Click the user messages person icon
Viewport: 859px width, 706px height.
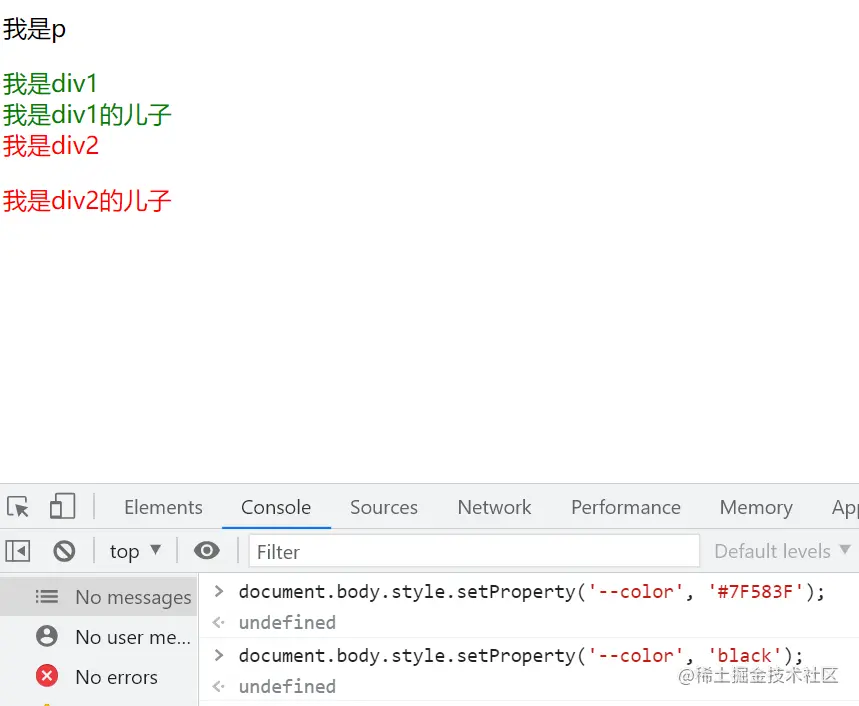pos(47,636)
